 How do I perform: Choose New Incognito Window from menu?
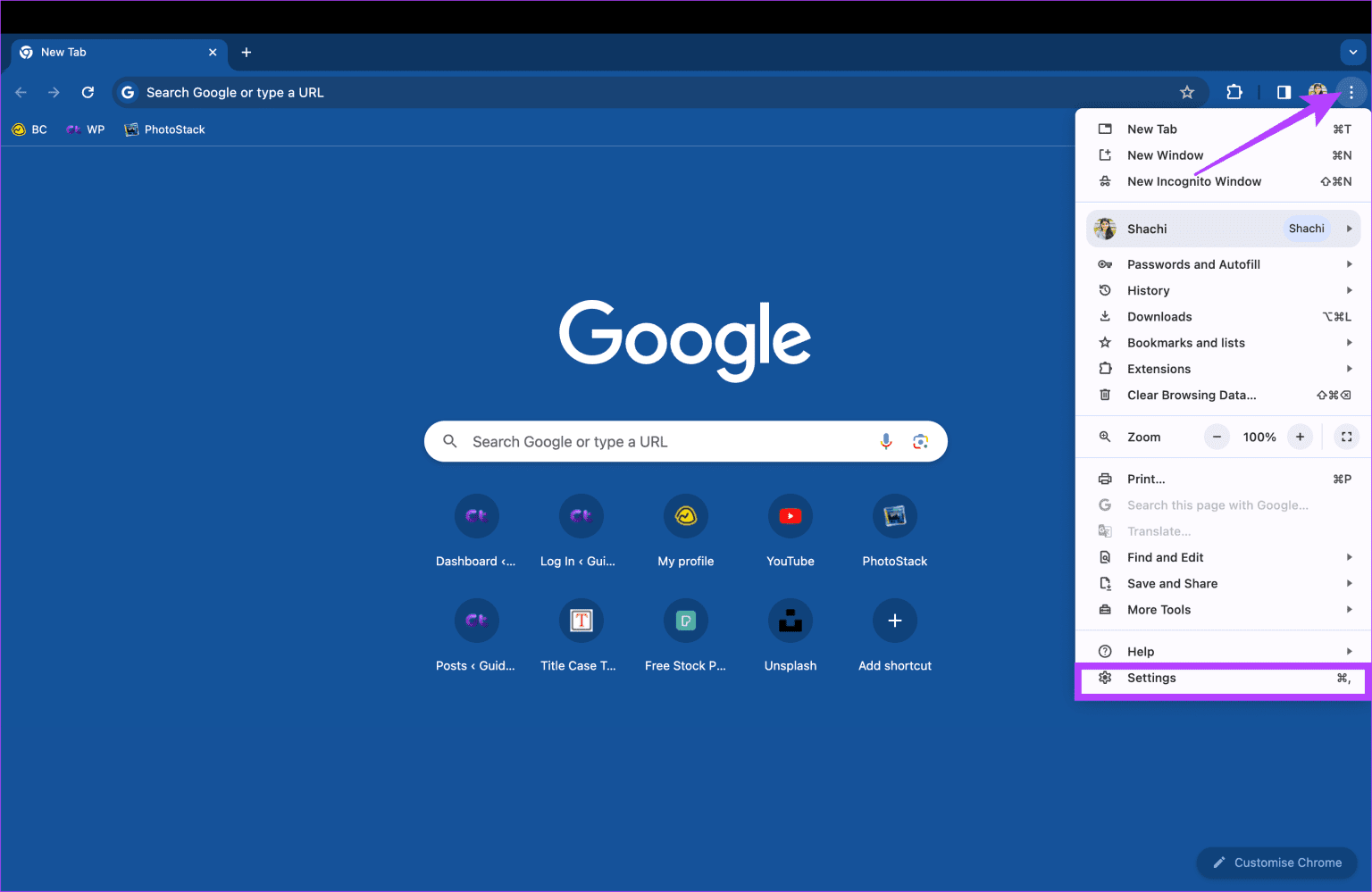click(x=1223, y=181)
